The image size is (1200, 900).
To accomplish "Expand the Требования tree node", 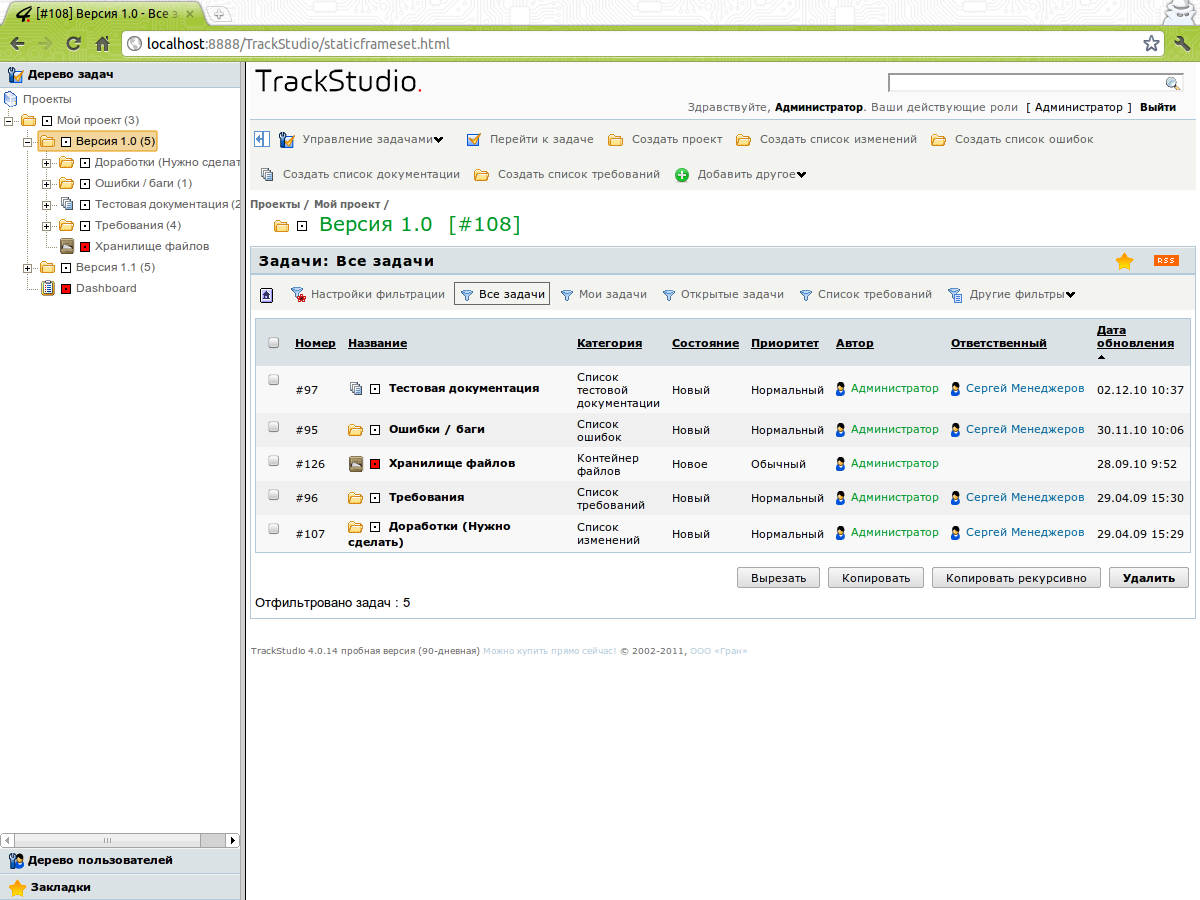I will tap(47, 225).
